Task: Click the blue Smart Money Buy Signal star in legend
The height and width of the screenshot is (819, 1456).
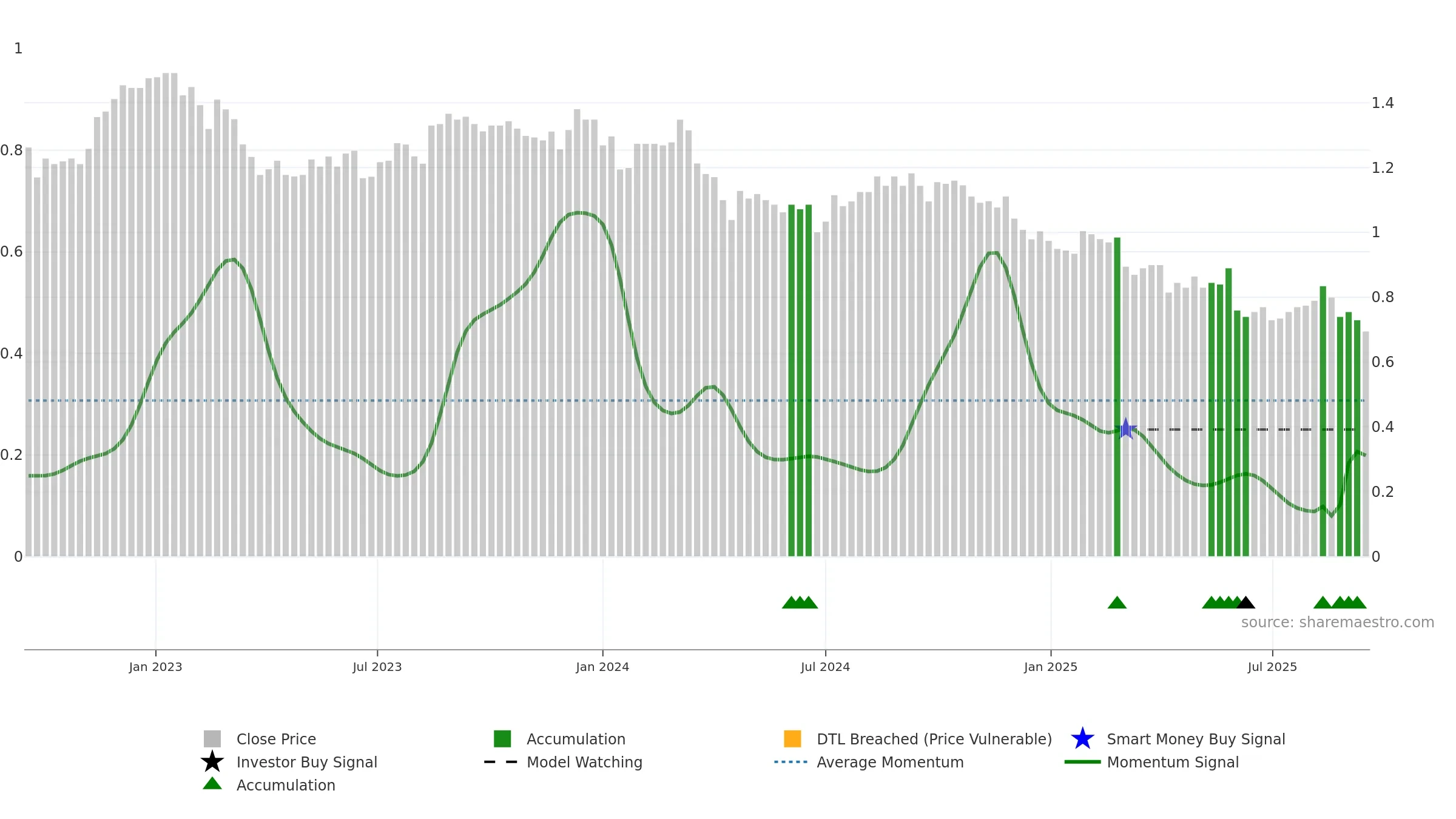Action: point(1083,739)
